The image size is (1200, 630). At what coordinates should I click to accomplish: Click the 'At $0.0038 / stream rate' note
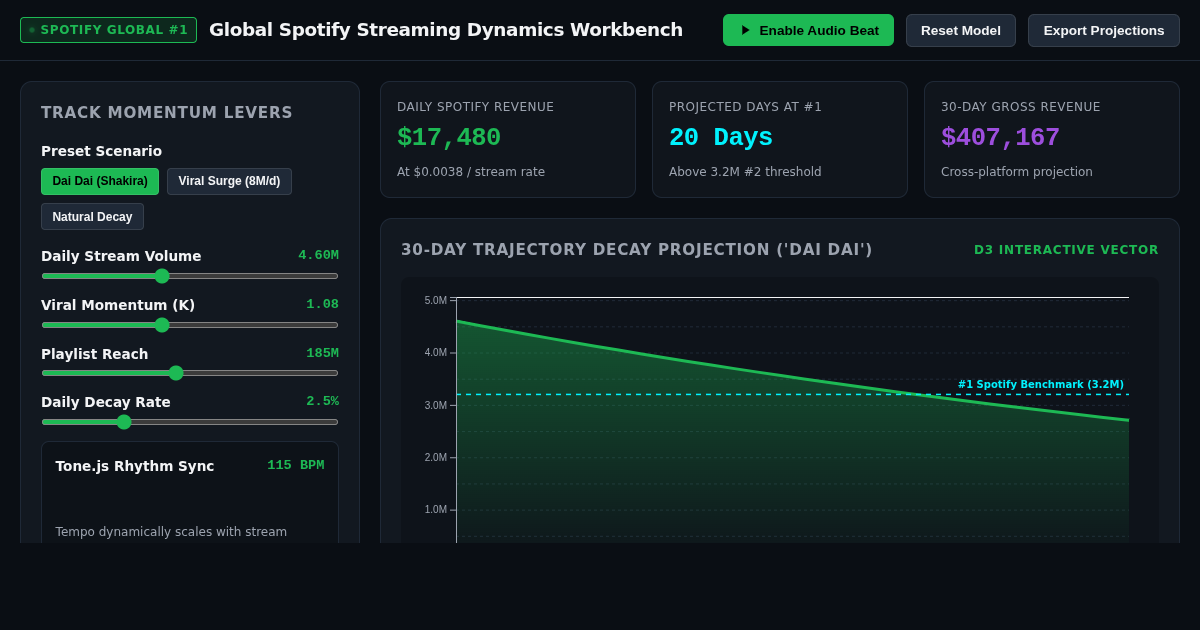tap(471, 172)
